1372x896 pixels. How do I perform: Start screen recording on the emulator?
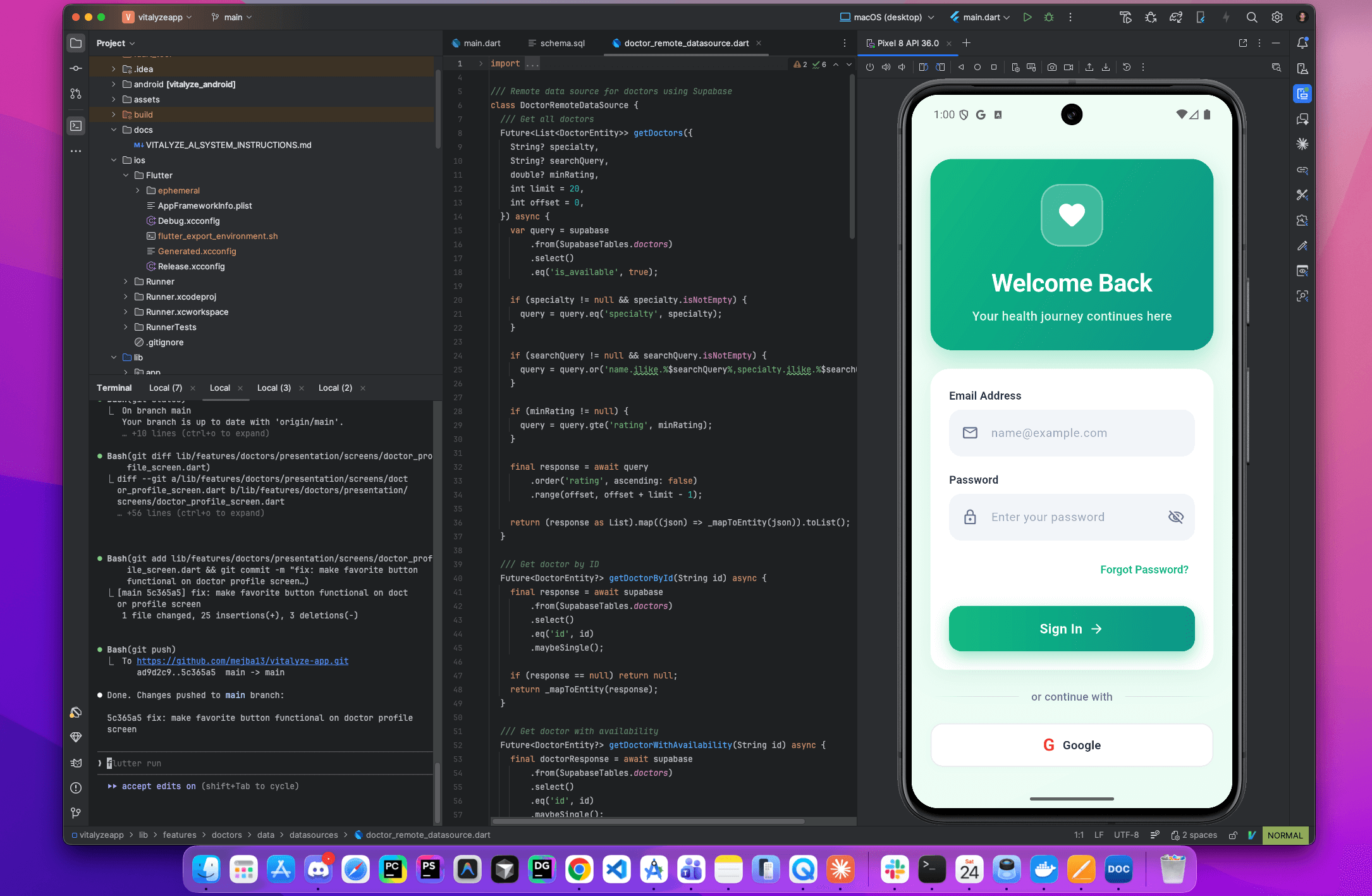(x=1069, y=66)
